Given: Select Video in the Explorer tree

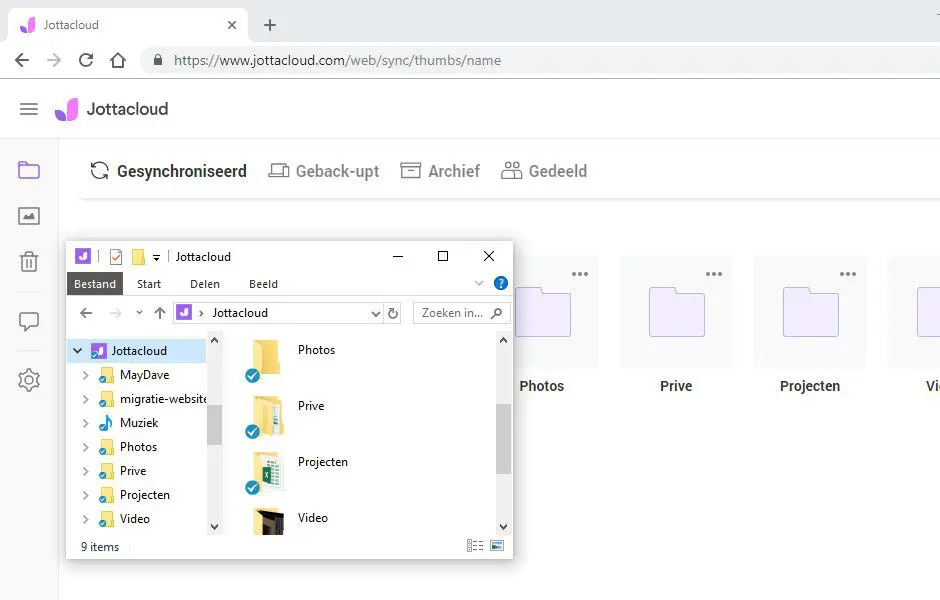Looking at the screenshot, I should coord(134,518).
